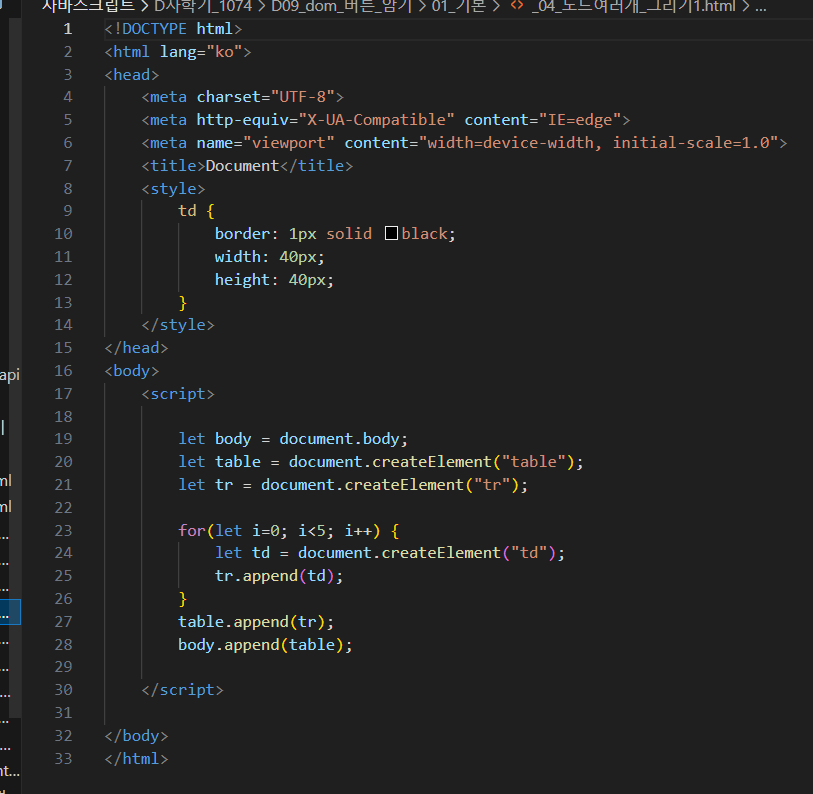This screenshot has height=794, width=813.
Task: Click the closing </body> tag
Action: pos(136,735)
